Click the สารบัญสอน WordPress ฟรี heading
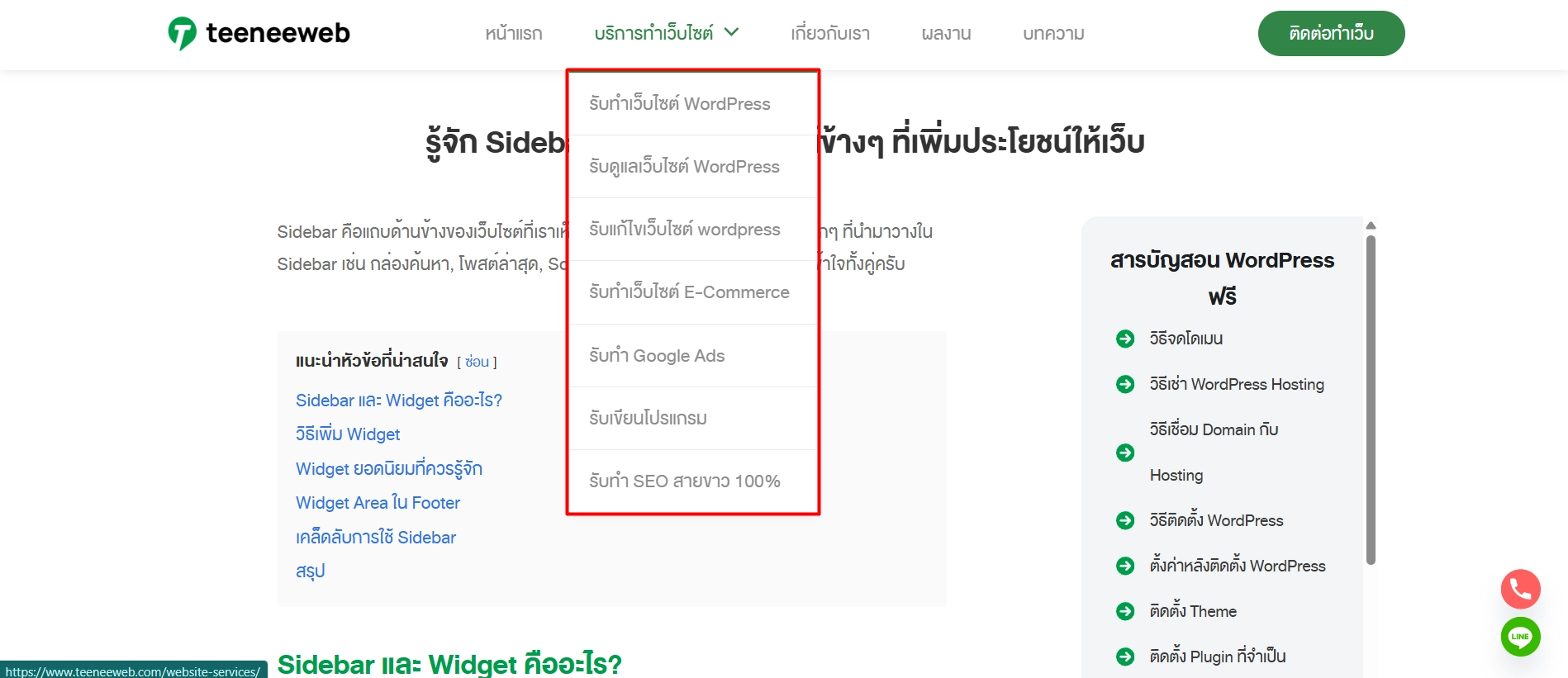The height and width of the screenshot is (678, 1568). (x=1222, y=278)
